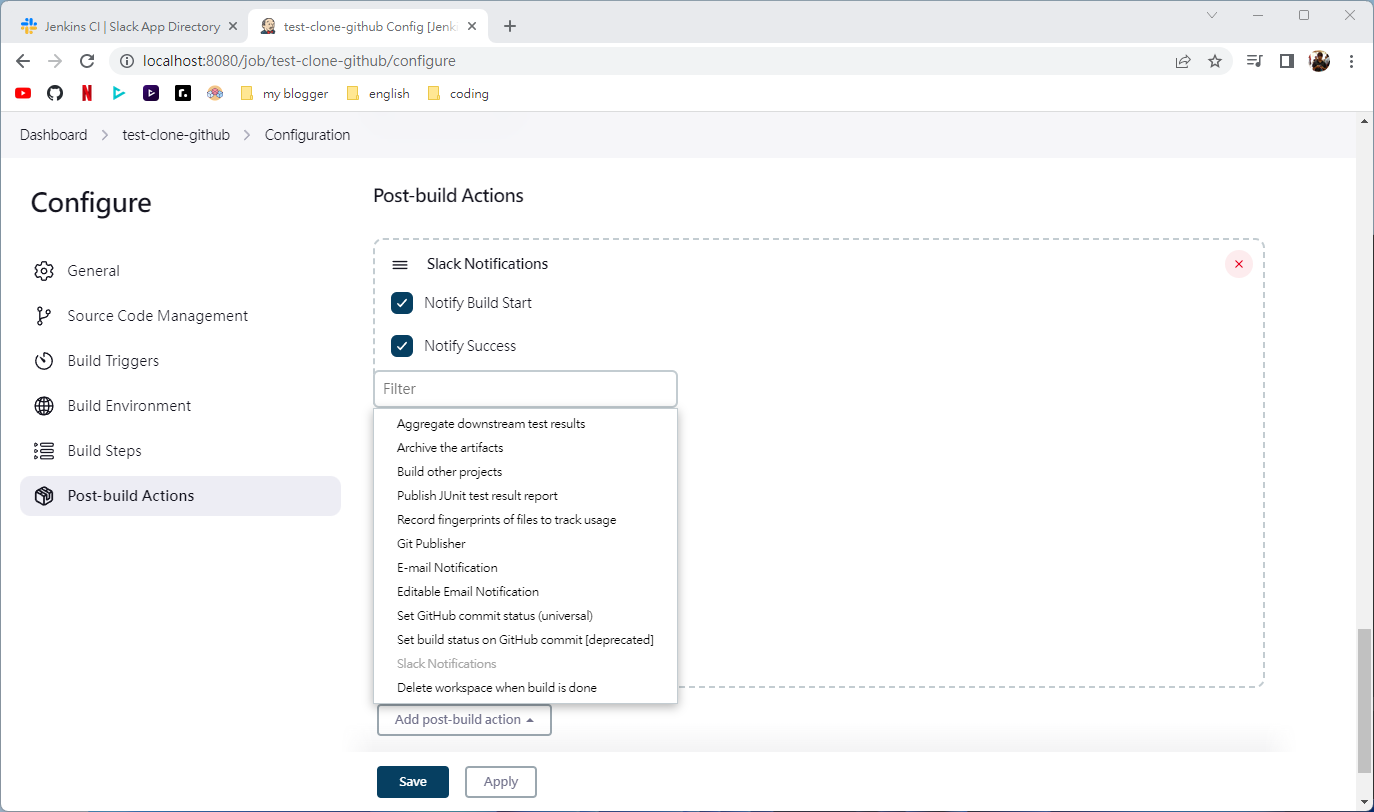Click the share page icon in address bar
The height and width of the screenshot is (812, 1374).
[x=1183, y=61]
